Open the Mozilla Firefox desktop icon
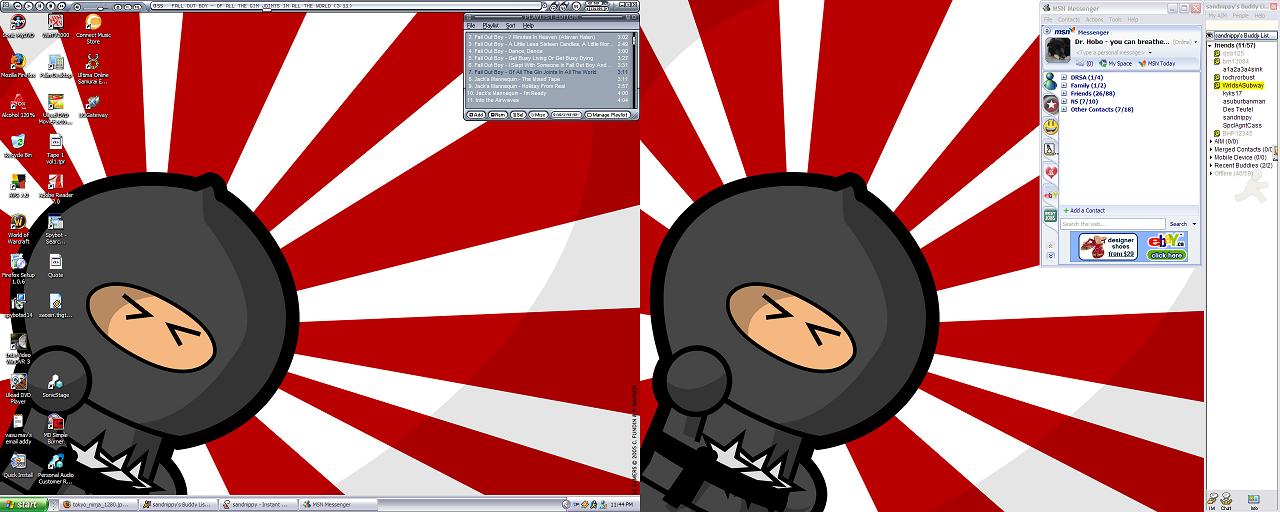Screen dimensions: 1280x512 point(17,62)
